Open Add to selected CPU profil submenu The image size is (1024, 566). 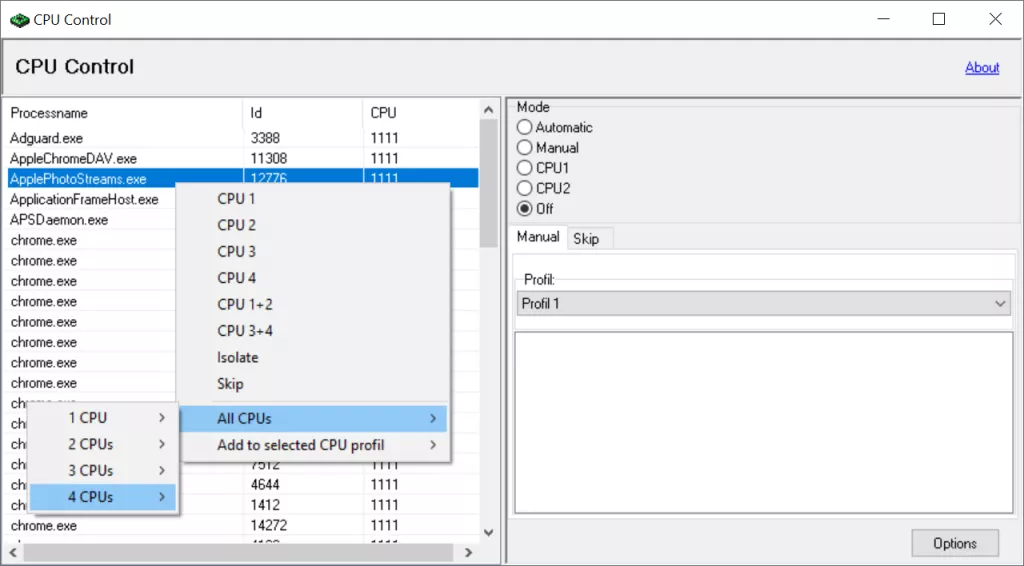[313, 445]
